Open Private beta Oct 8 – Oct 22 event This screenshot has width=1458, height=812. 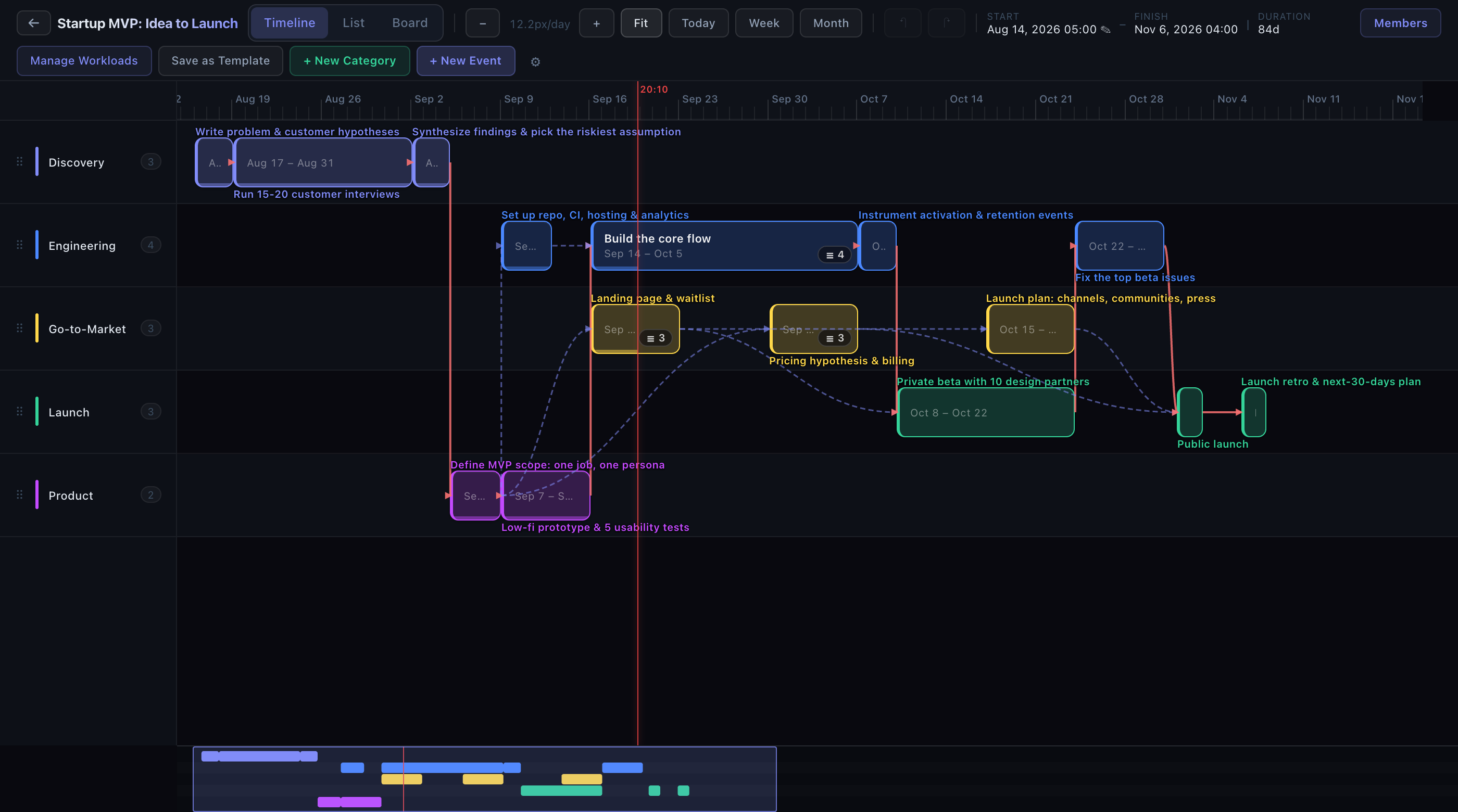[x=985, y=412]
